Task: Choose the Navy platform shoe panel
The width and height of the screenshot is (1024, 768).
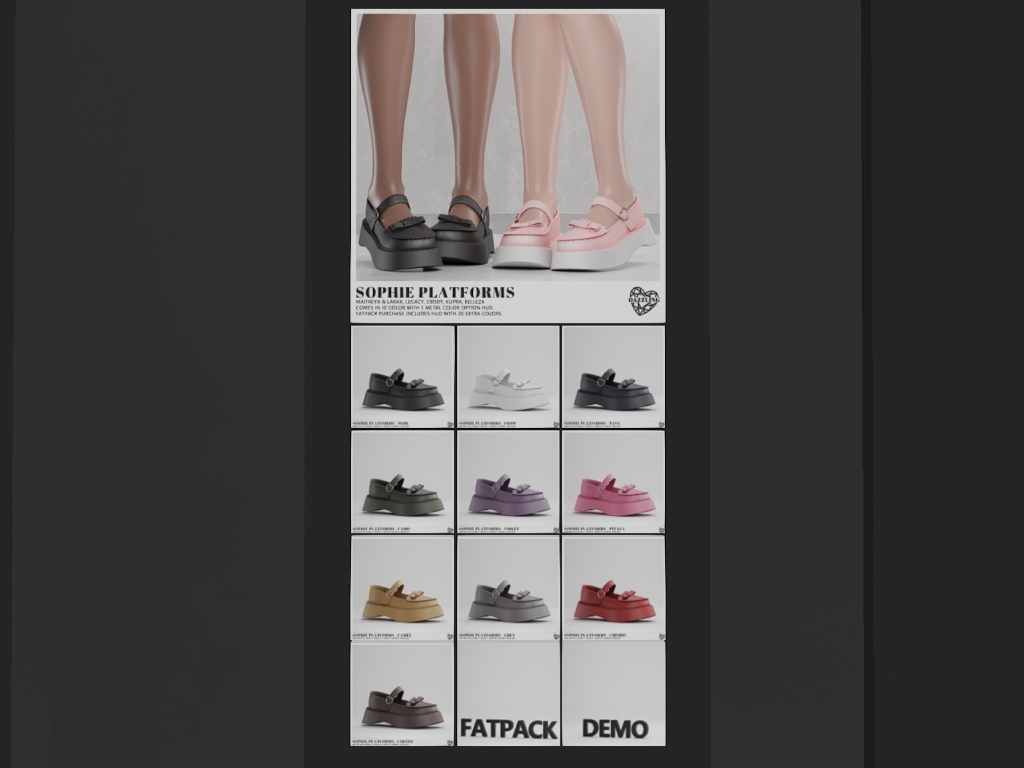Action: [614, 377]
